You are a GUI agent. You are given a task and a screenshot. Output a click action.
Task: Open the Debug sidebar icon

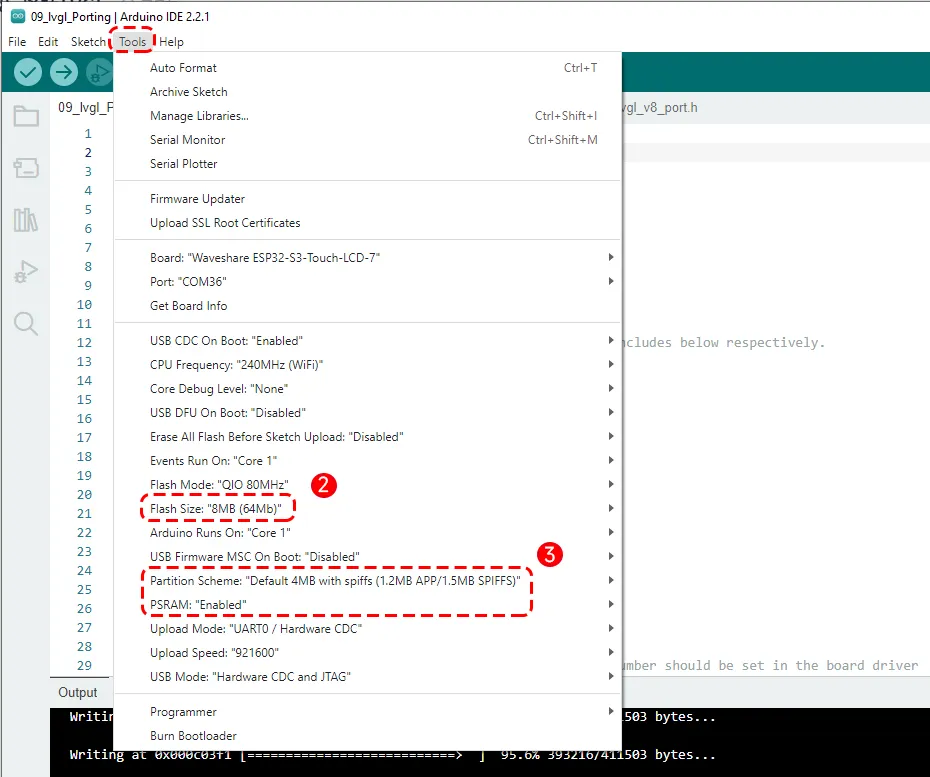(x=26, y=271)
